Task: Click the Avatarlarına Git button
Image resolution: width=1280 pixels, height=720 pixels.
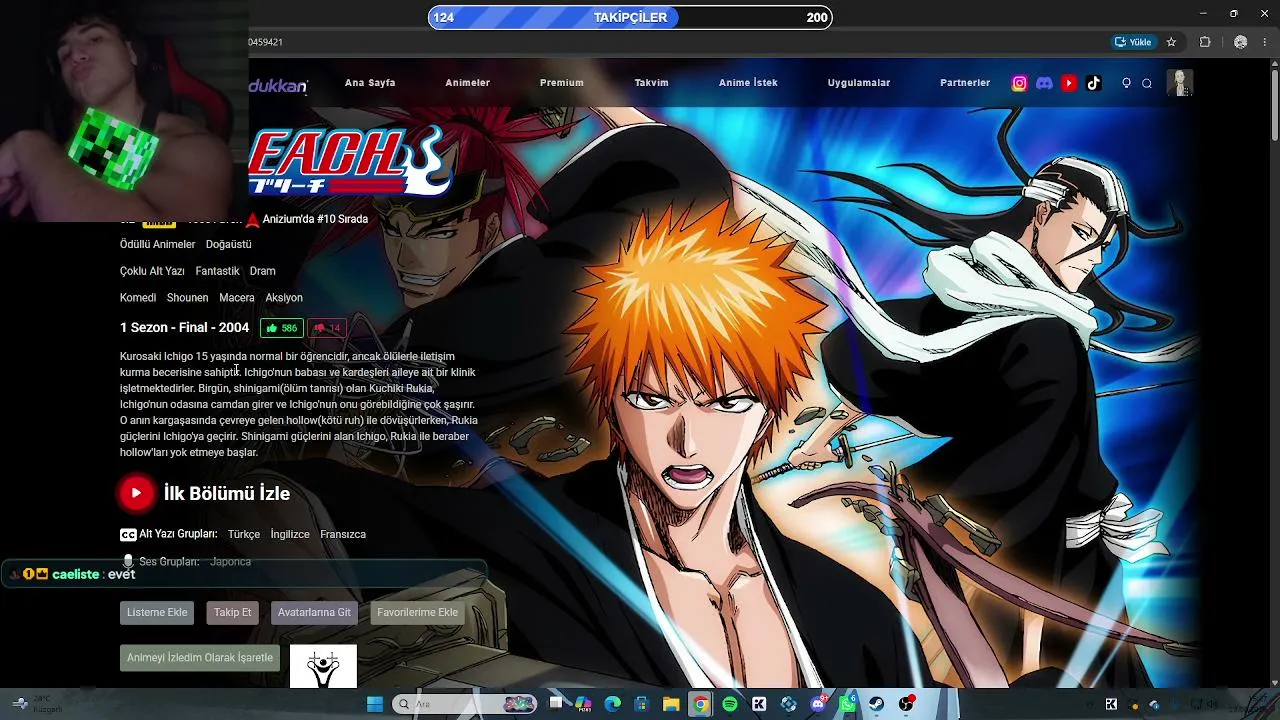Action: [x=314, y=613]
